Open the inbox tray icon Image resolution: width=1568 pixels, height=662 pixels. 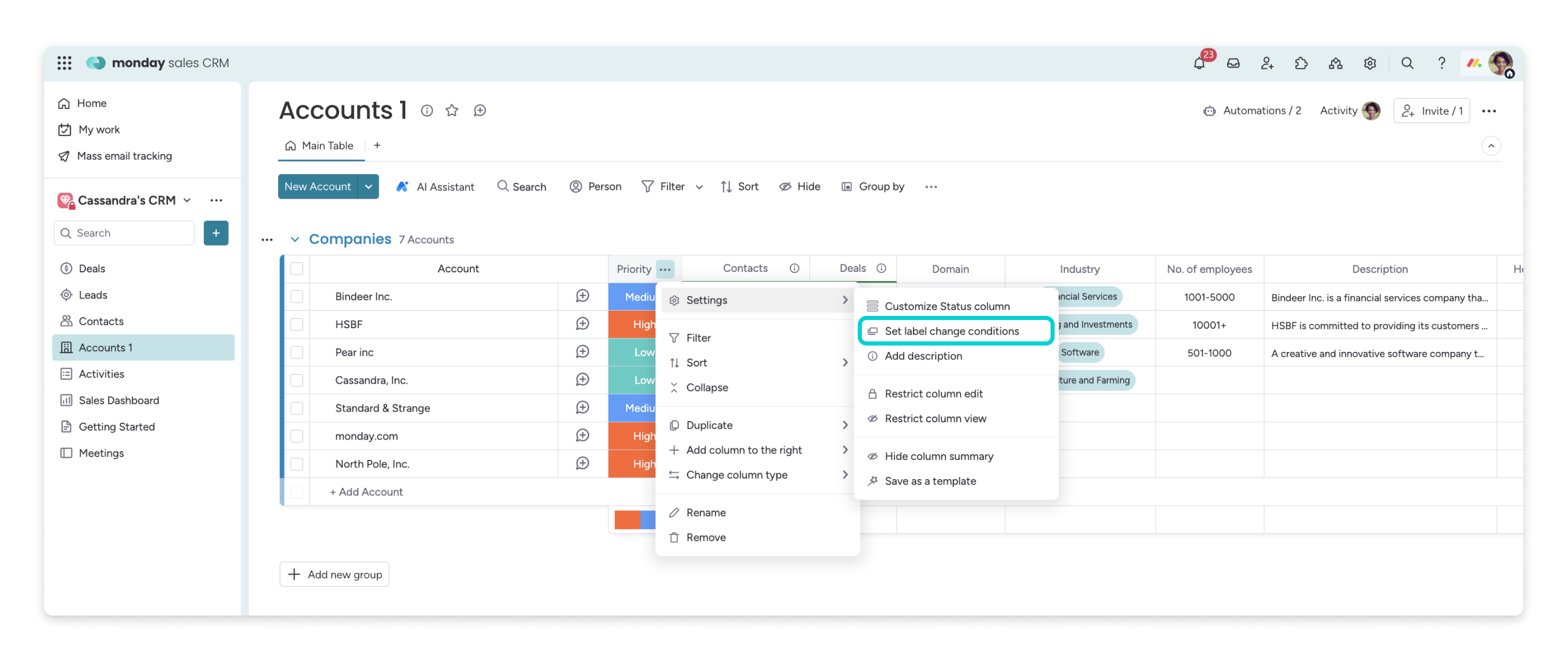click(x=1233, y=63)
